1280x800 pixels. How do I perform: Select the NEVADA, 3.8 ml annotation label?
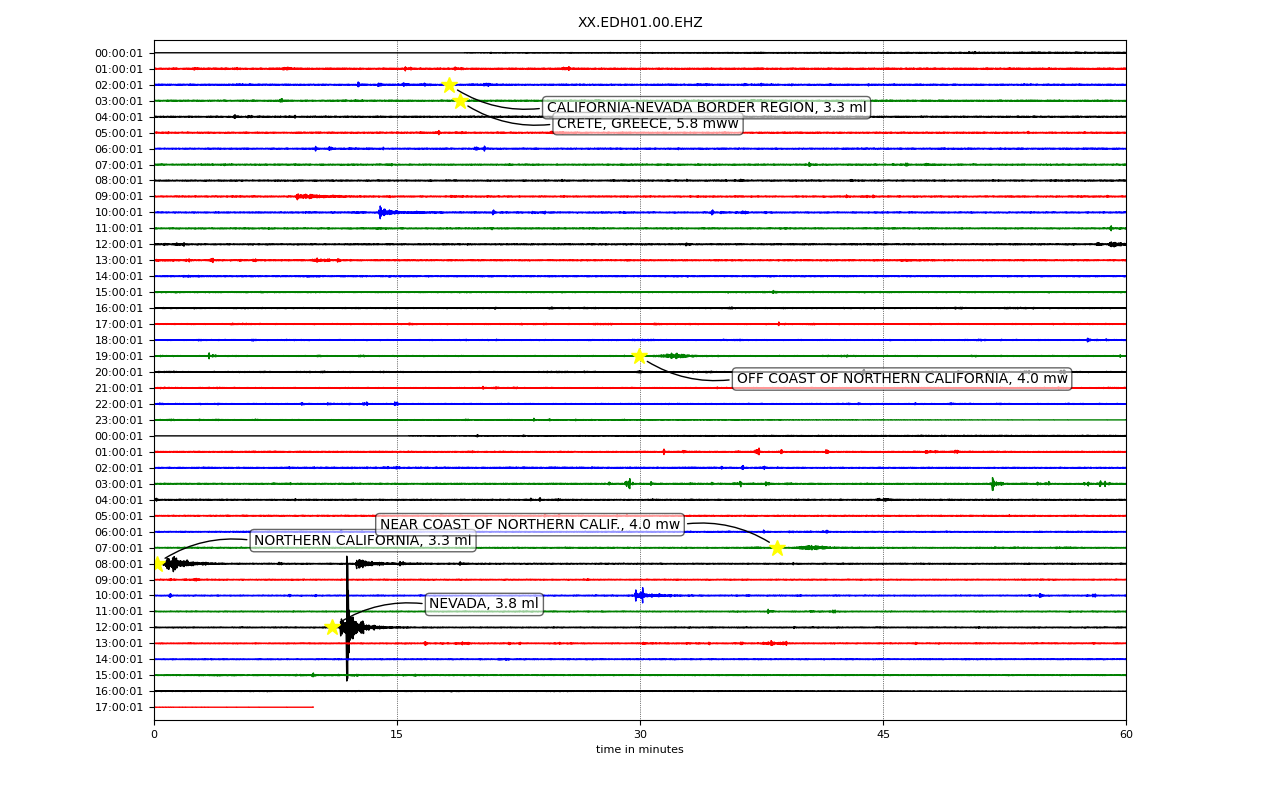pyautogui.click(x=484, y=603)
